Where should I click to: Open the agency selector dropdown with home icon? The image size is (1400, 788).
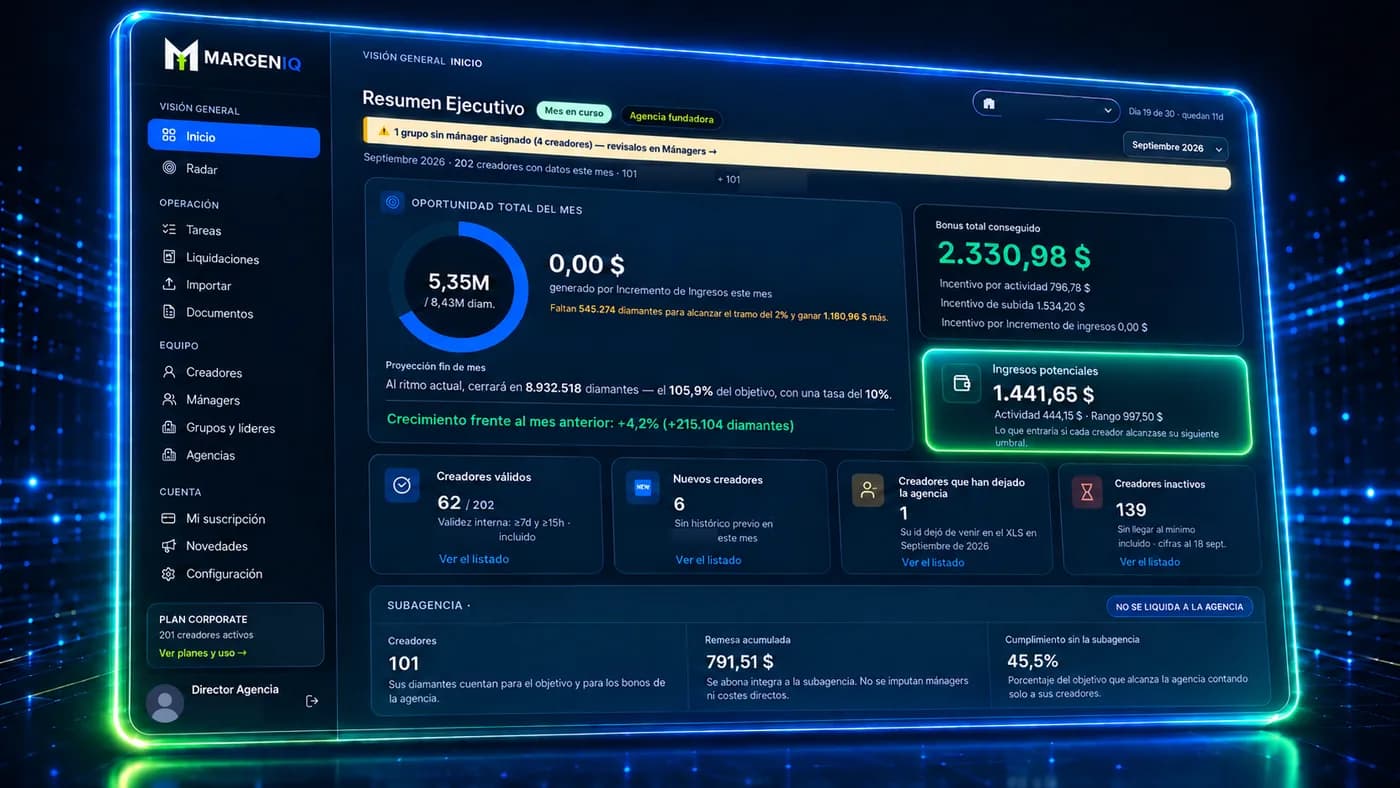[x=1046, y=106]
